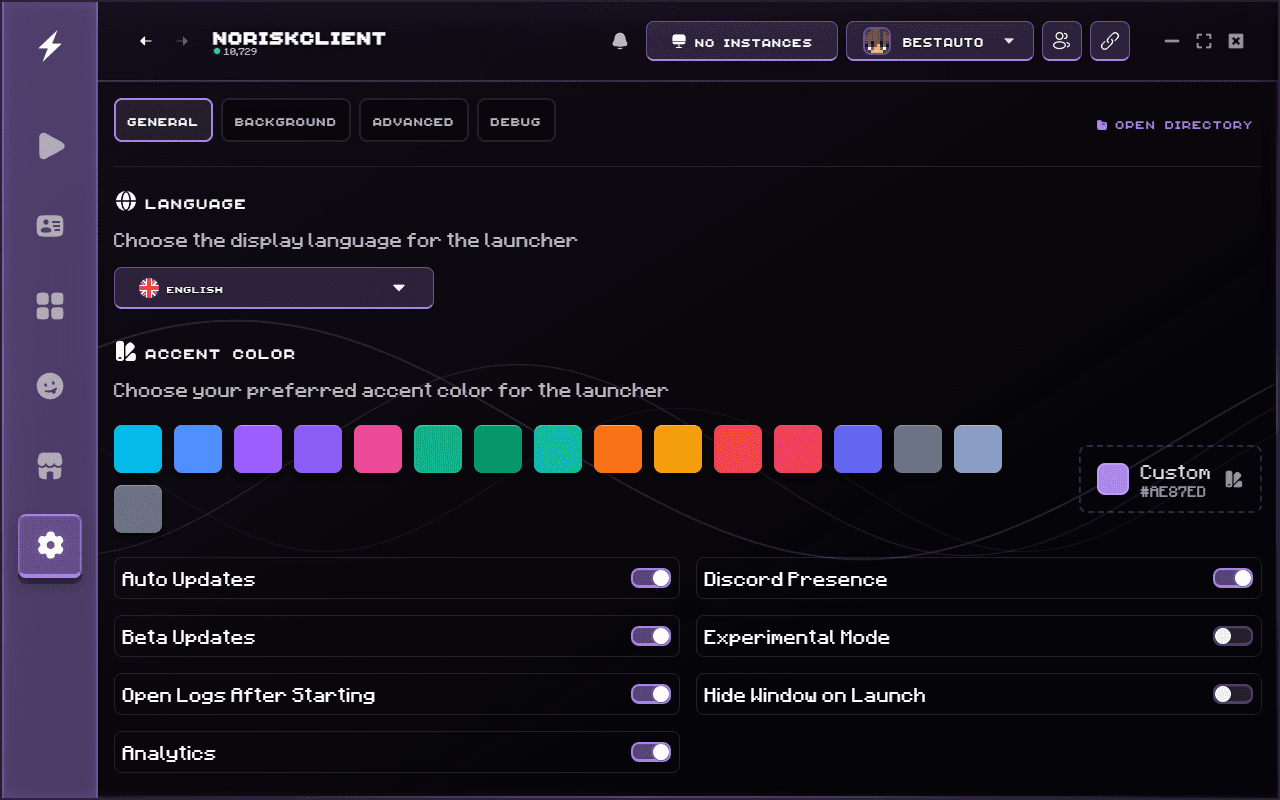Image resolution: width=1280 pixels, height=800 pixels.
Task: Open the Play section in sidebar
Action: (x=50, y=146)
